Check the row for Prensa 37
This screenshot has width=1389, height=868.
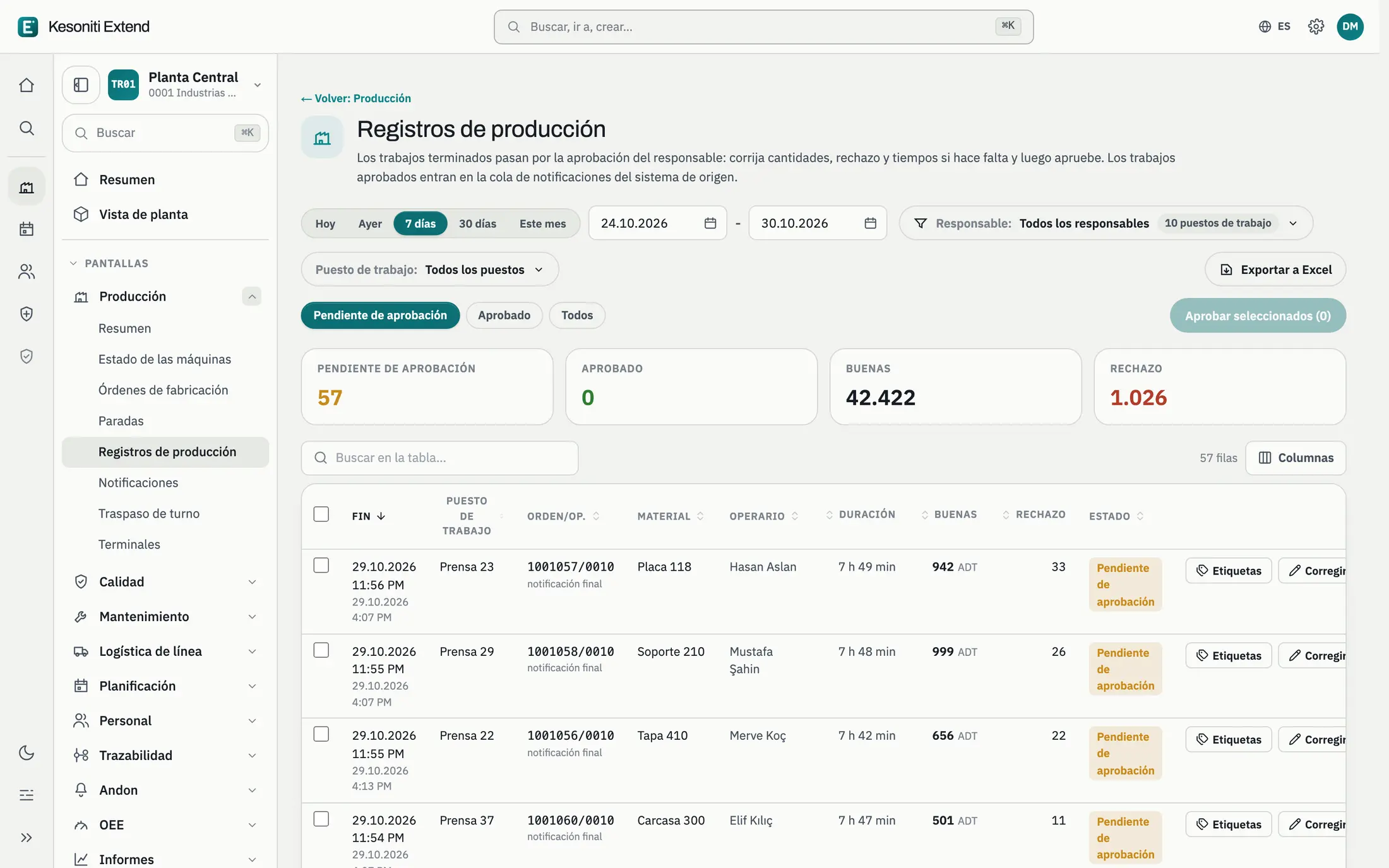pos(321,819)
